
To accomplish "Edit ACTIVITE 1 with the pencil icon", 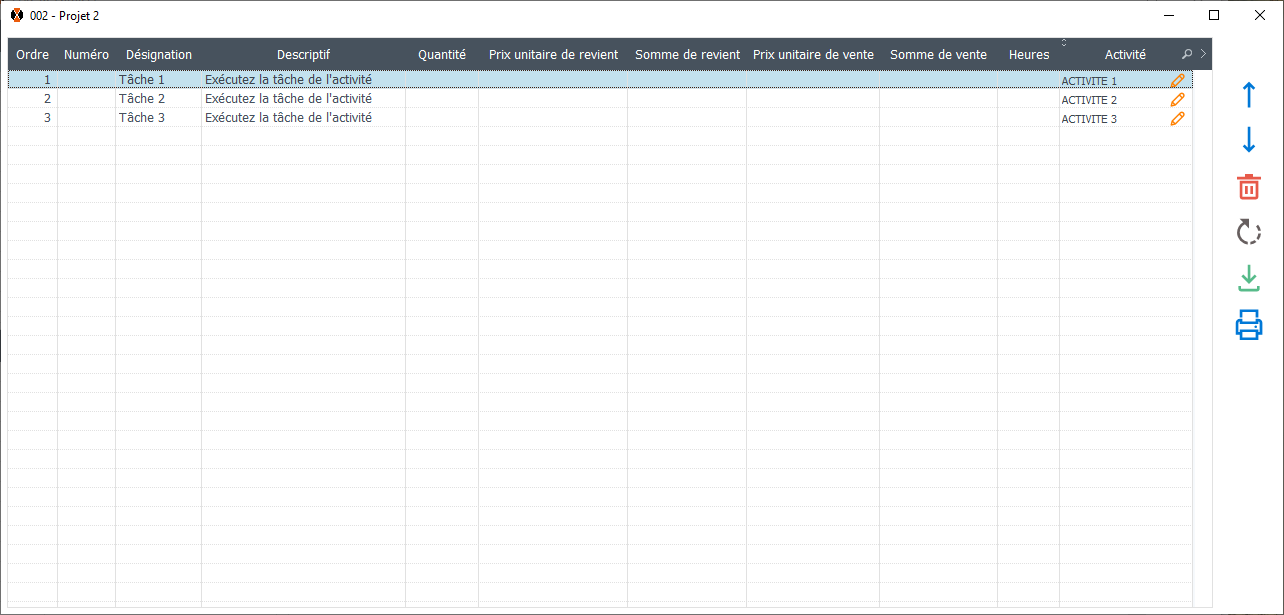I will coord(1177,81).
